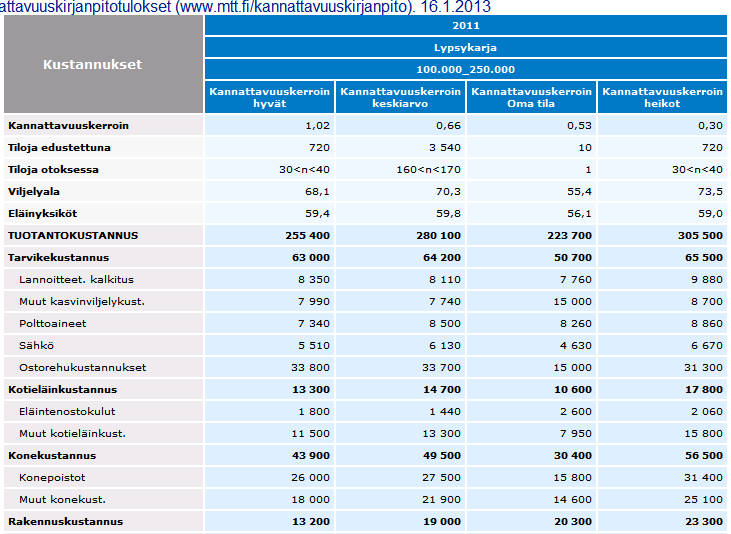Click the value 3 540 in Tiloja edustettuna row
731x534 pixels.
coord(445,148)
